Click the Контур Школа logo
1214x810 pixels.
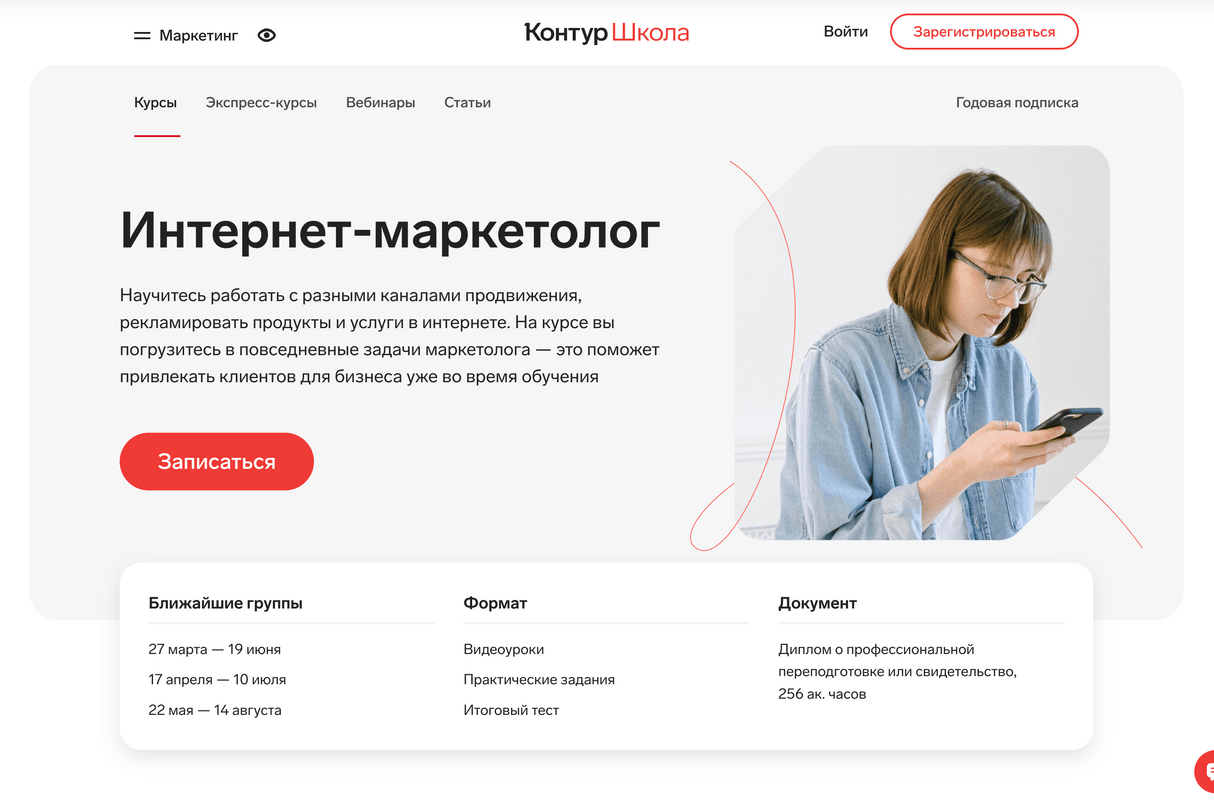[x=607, y=33]
